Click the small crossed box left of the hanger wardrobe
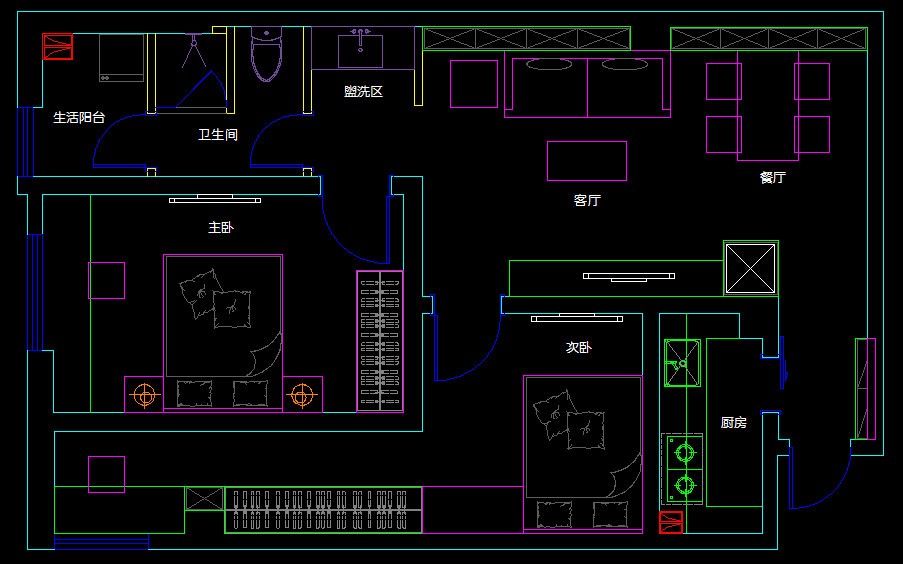The image size is (903, 564). 204,498
